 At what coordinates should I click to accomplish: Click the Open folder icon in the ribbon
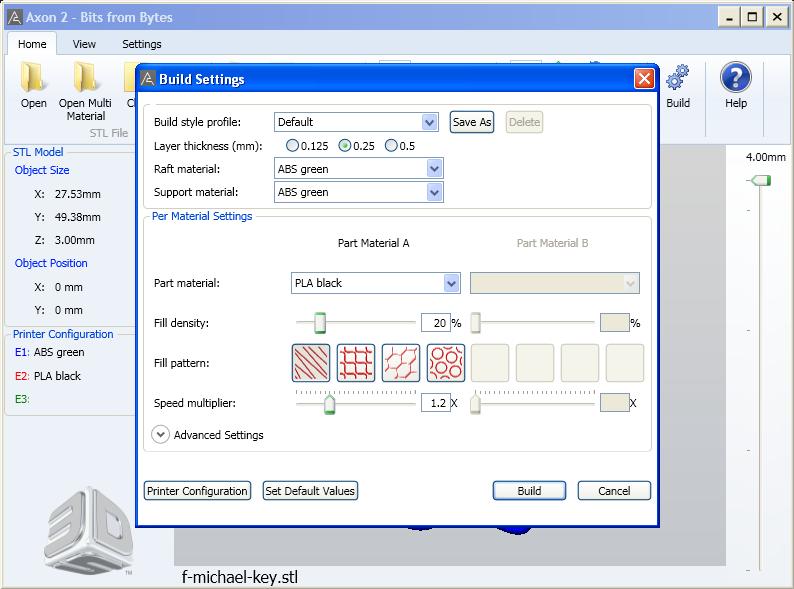(x=33, y=78)
